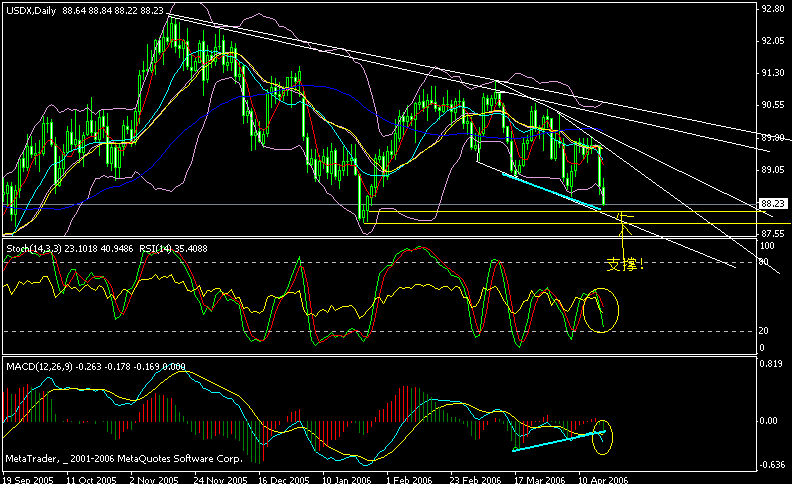Click the 87.55 price scale value
The height and width of the screenshot is (484, 792).
[x=773, y=234]
